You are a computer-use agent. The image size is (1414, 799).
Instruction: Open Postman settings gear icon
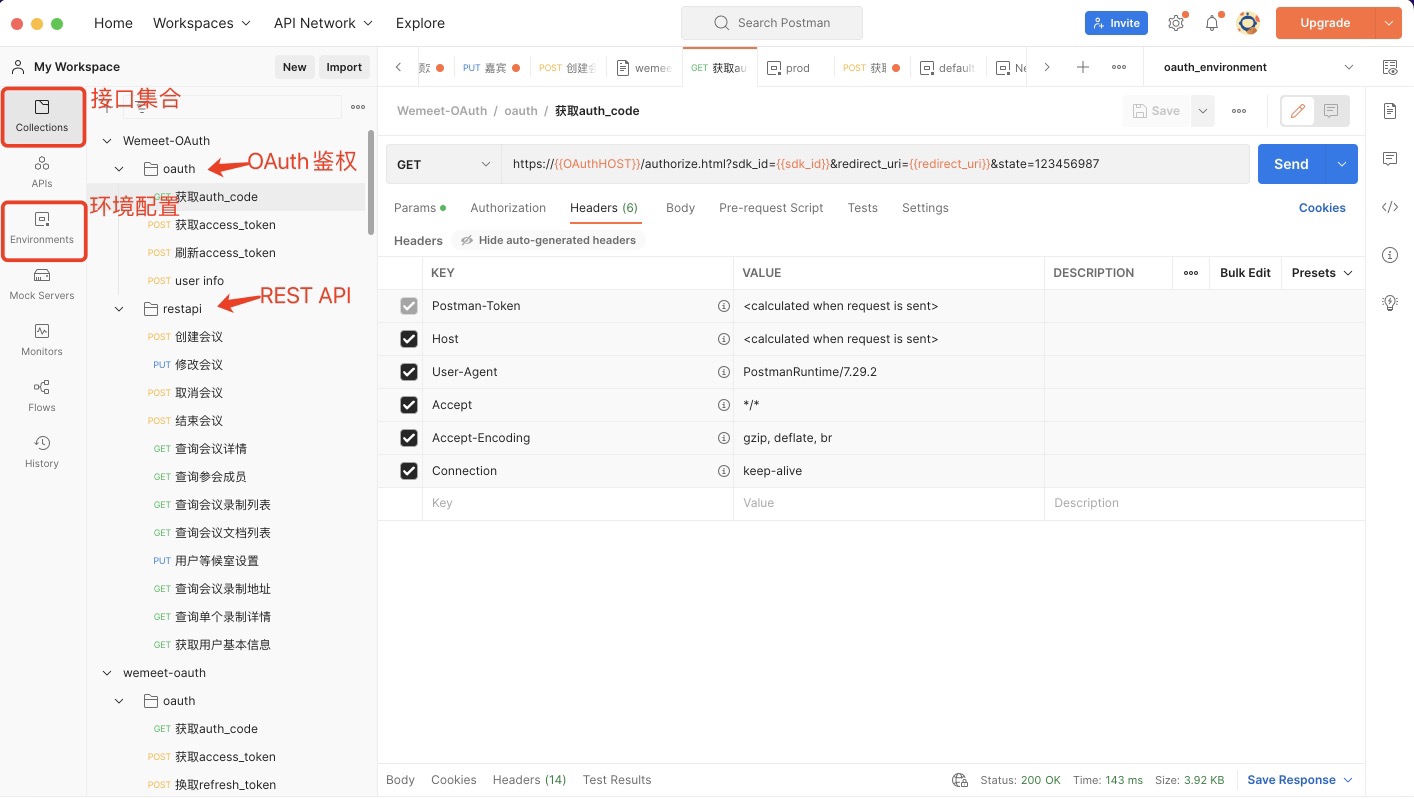(x=1176, y=23)
